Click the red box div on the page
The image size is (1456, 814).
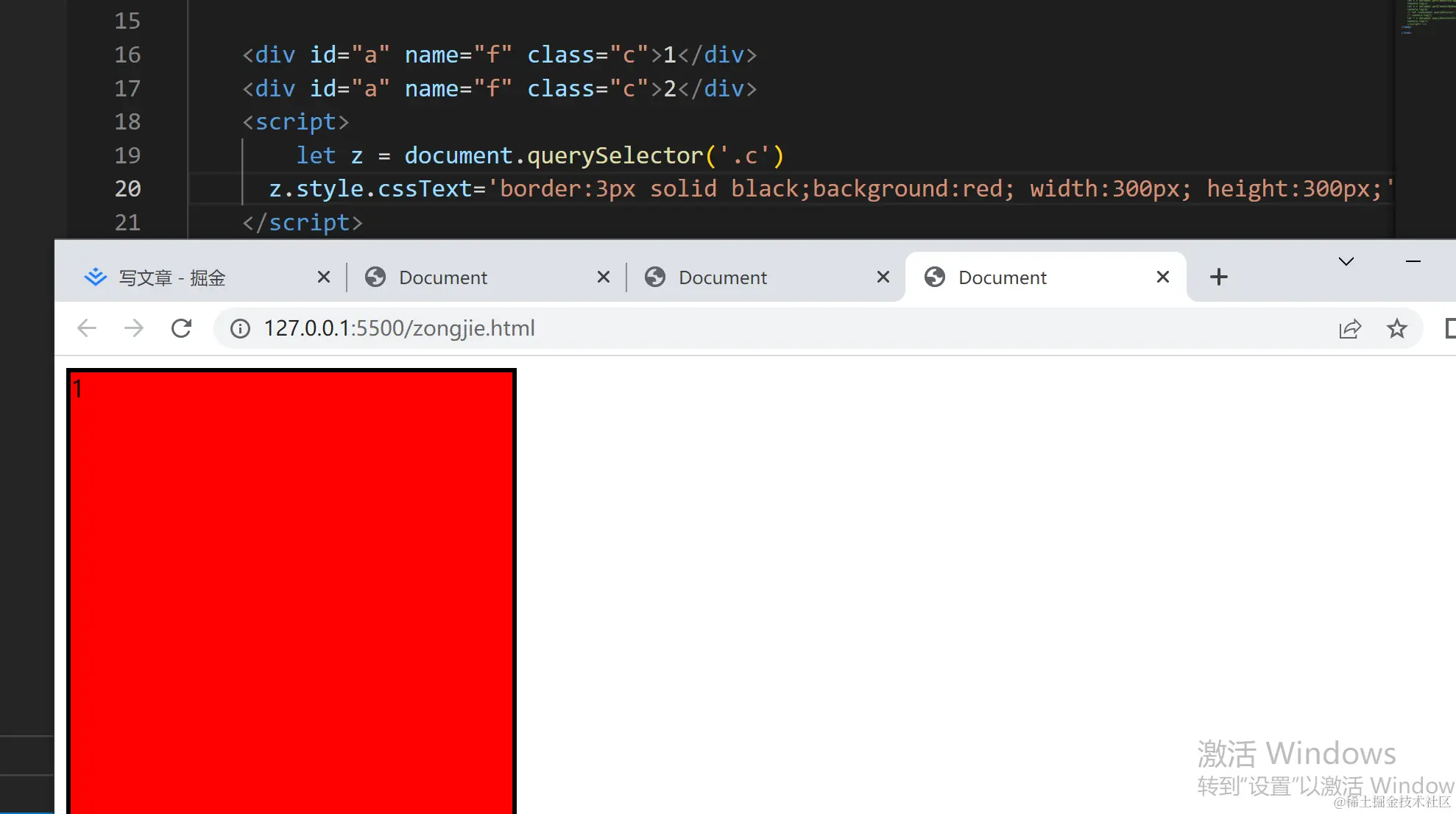point(291,589)
